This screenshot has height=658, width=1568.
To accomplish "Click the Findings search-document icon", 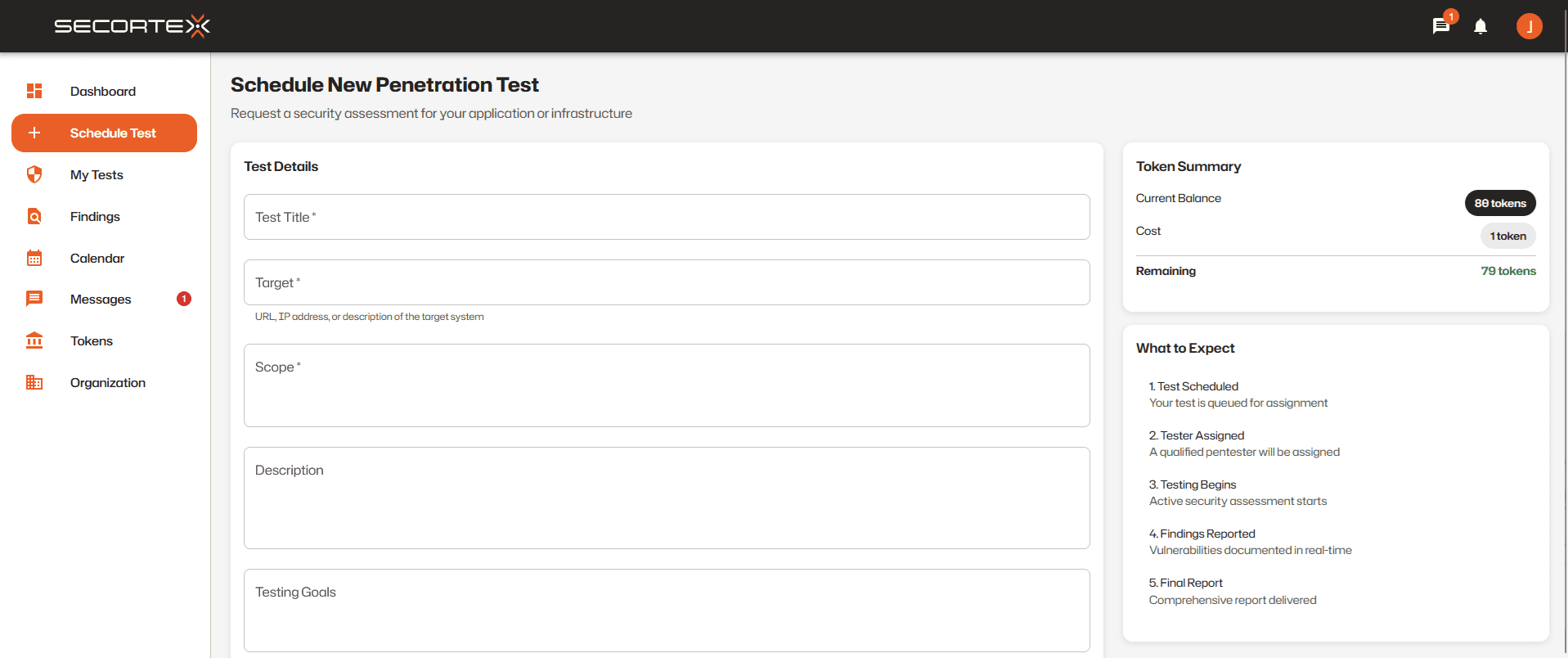I will point(34,216).
